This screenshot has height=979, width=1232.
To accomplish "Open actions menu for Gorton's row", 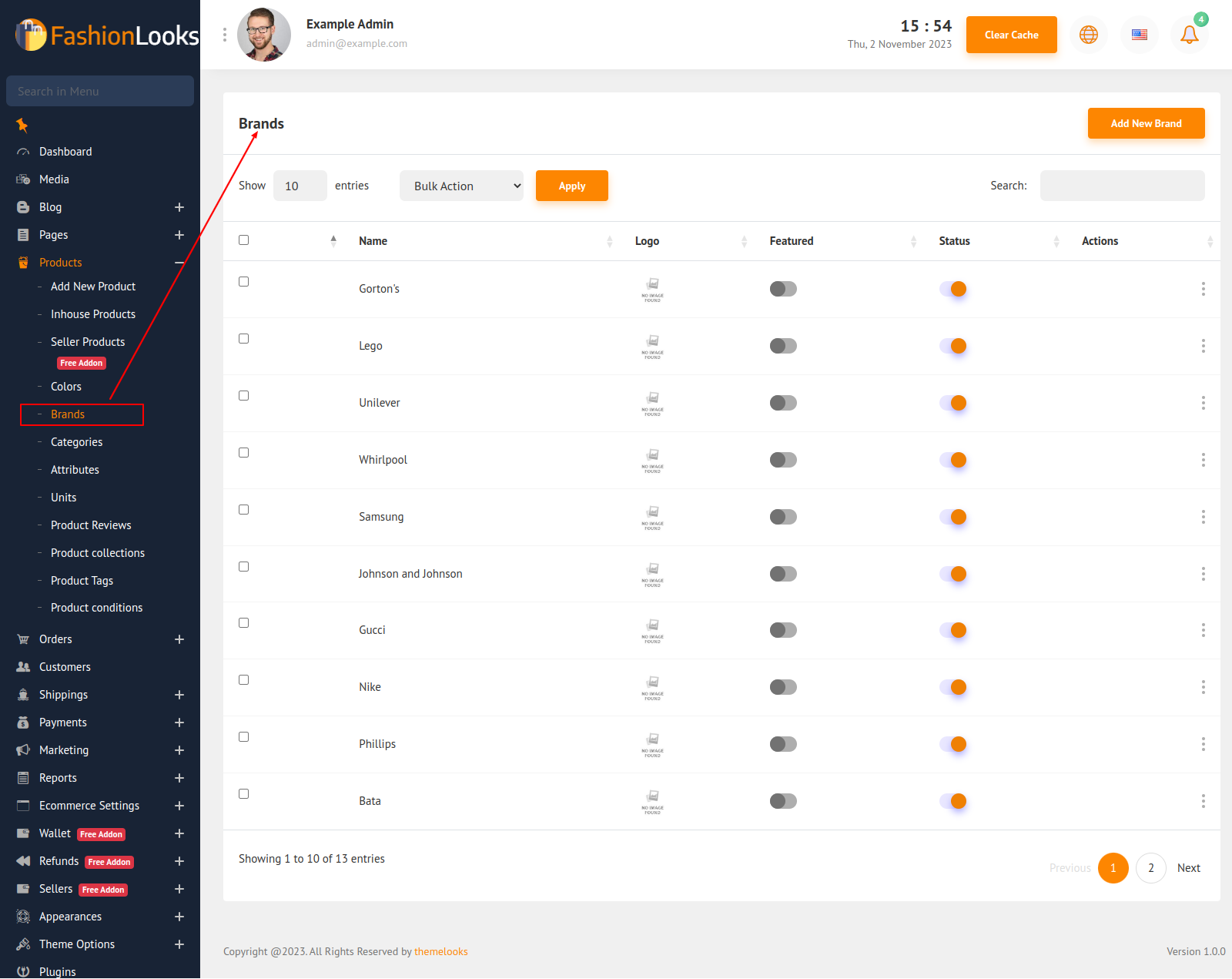I will pos(1203,289).
